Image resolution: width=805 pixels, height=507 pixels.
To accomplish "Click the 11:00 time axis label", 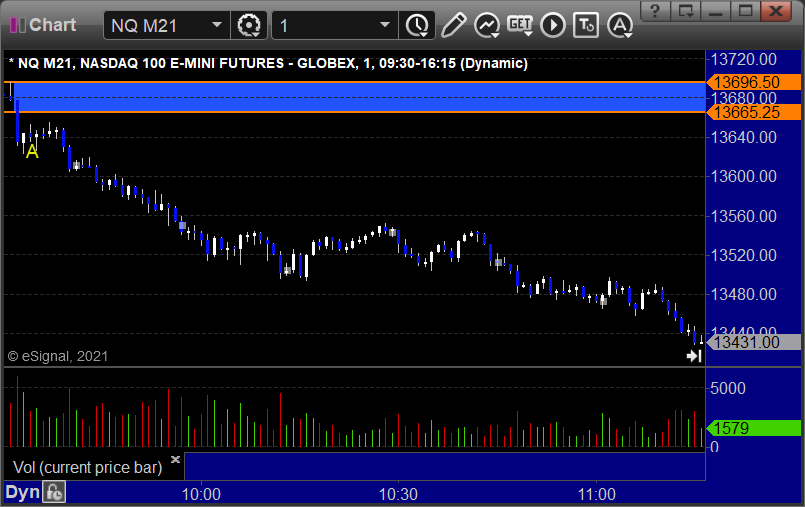I will pos(597,494).
